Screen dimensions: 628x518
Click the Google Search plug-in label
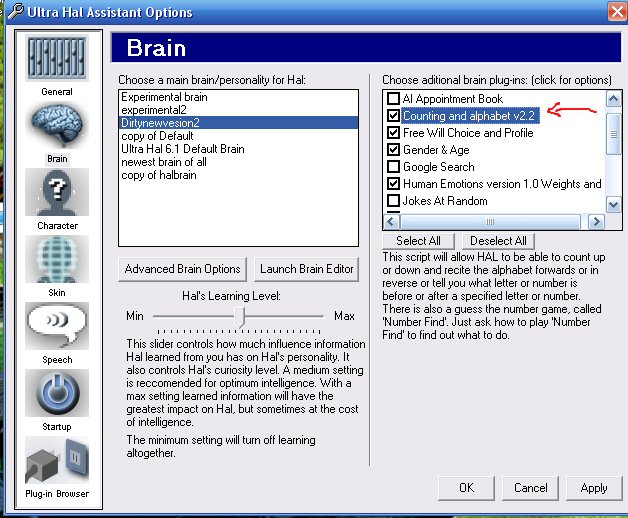[439, 167]
